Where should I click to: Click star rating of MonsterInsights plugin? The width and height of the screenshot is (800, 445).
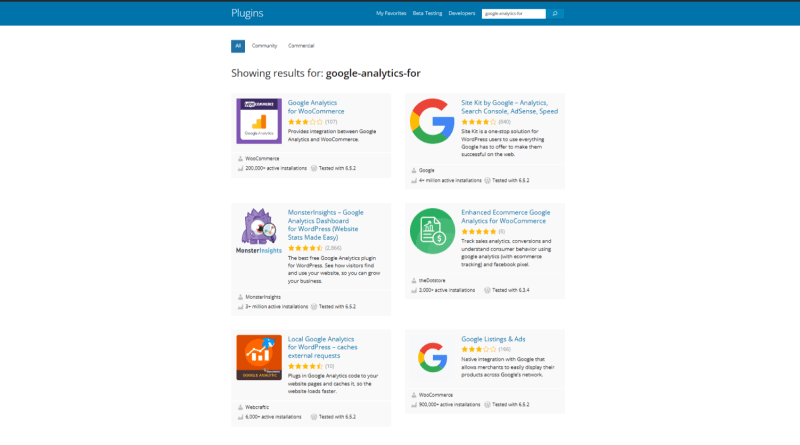(305, 248)
